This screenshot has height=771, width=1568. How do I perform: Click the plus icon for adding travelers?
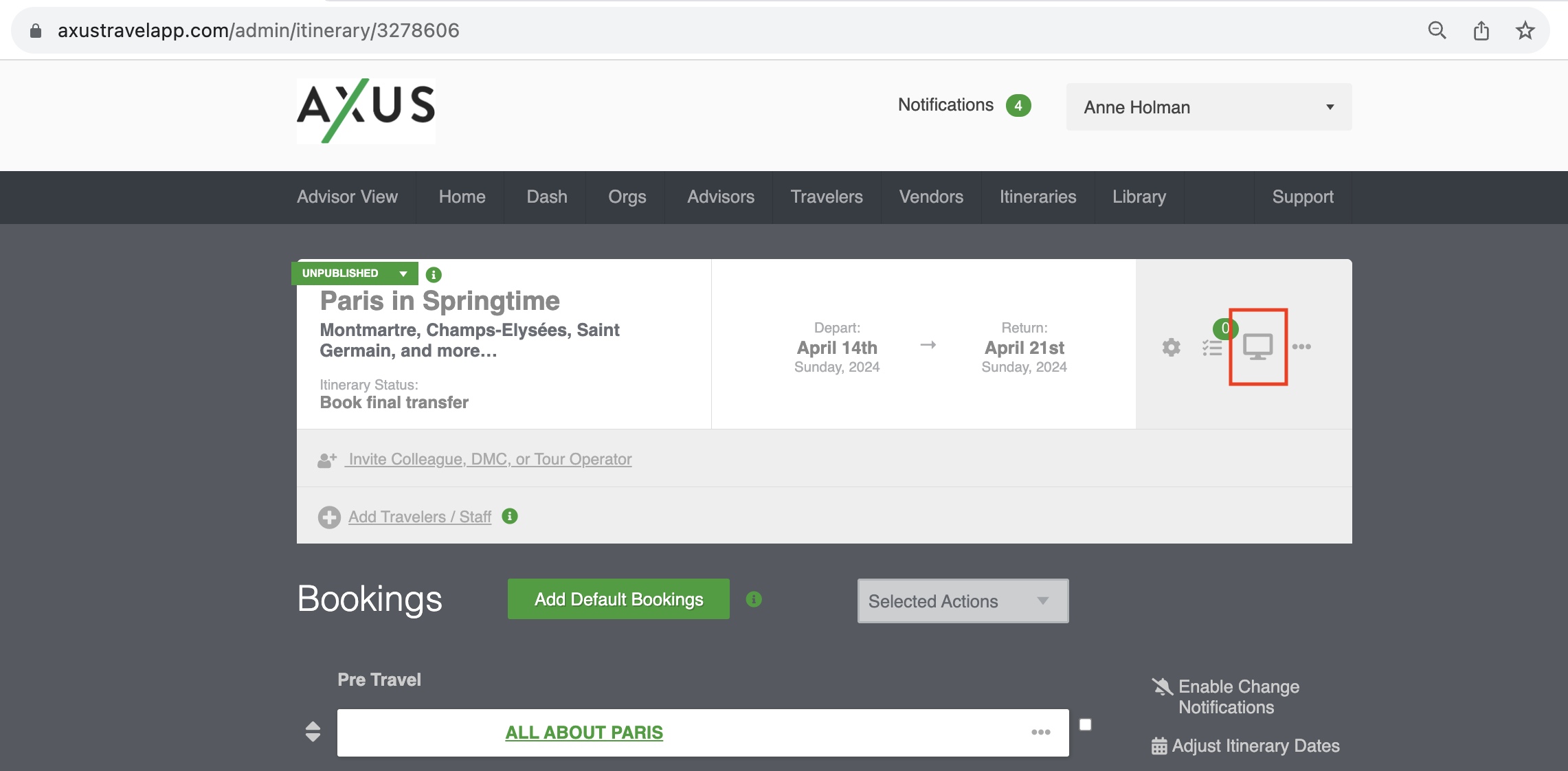pos(329,517)
